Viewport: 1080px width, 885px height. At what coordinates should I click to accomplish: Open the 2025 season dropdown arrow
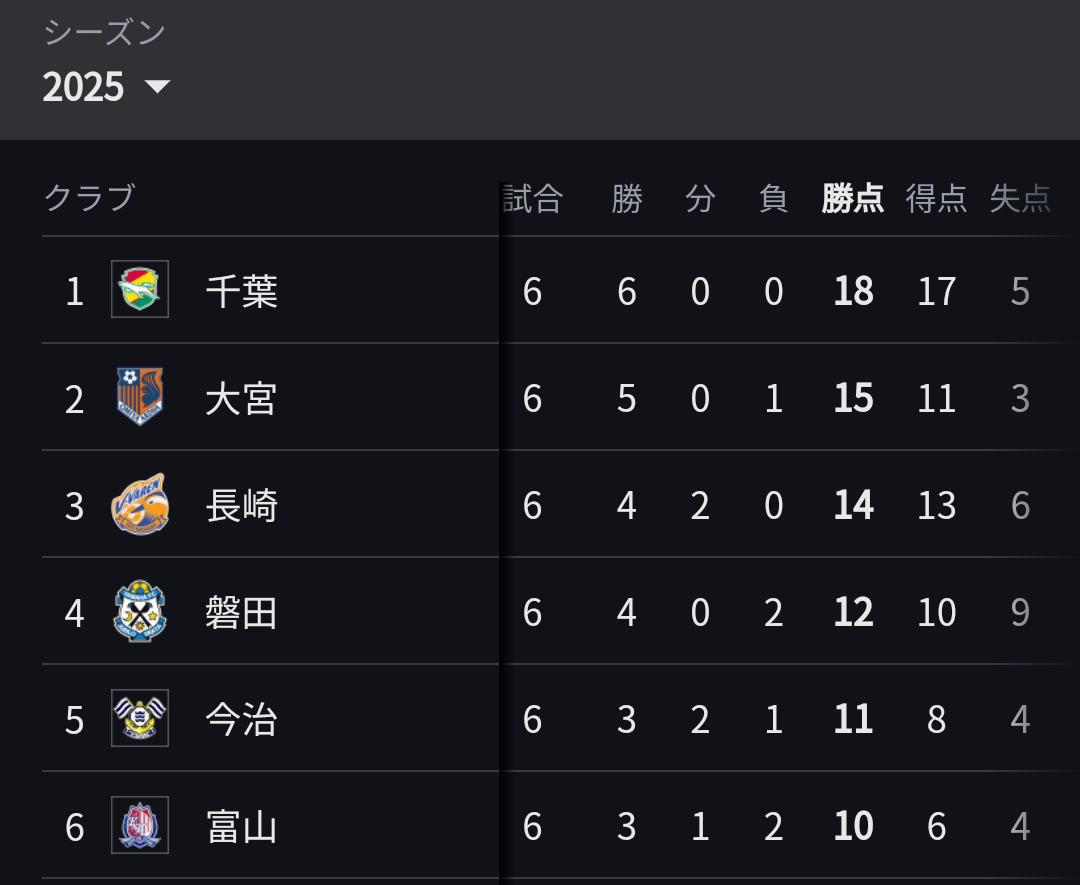point(157,86)
